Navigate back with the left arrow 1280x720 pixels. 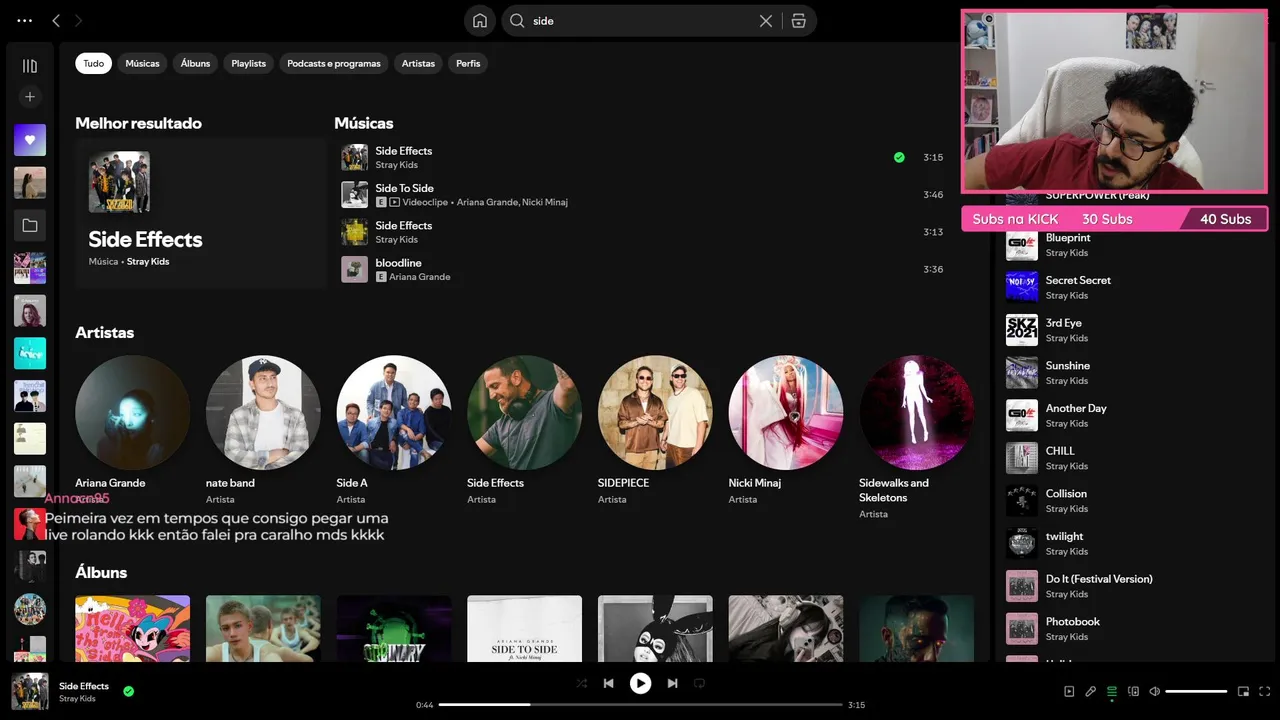(x=56, y=20)
